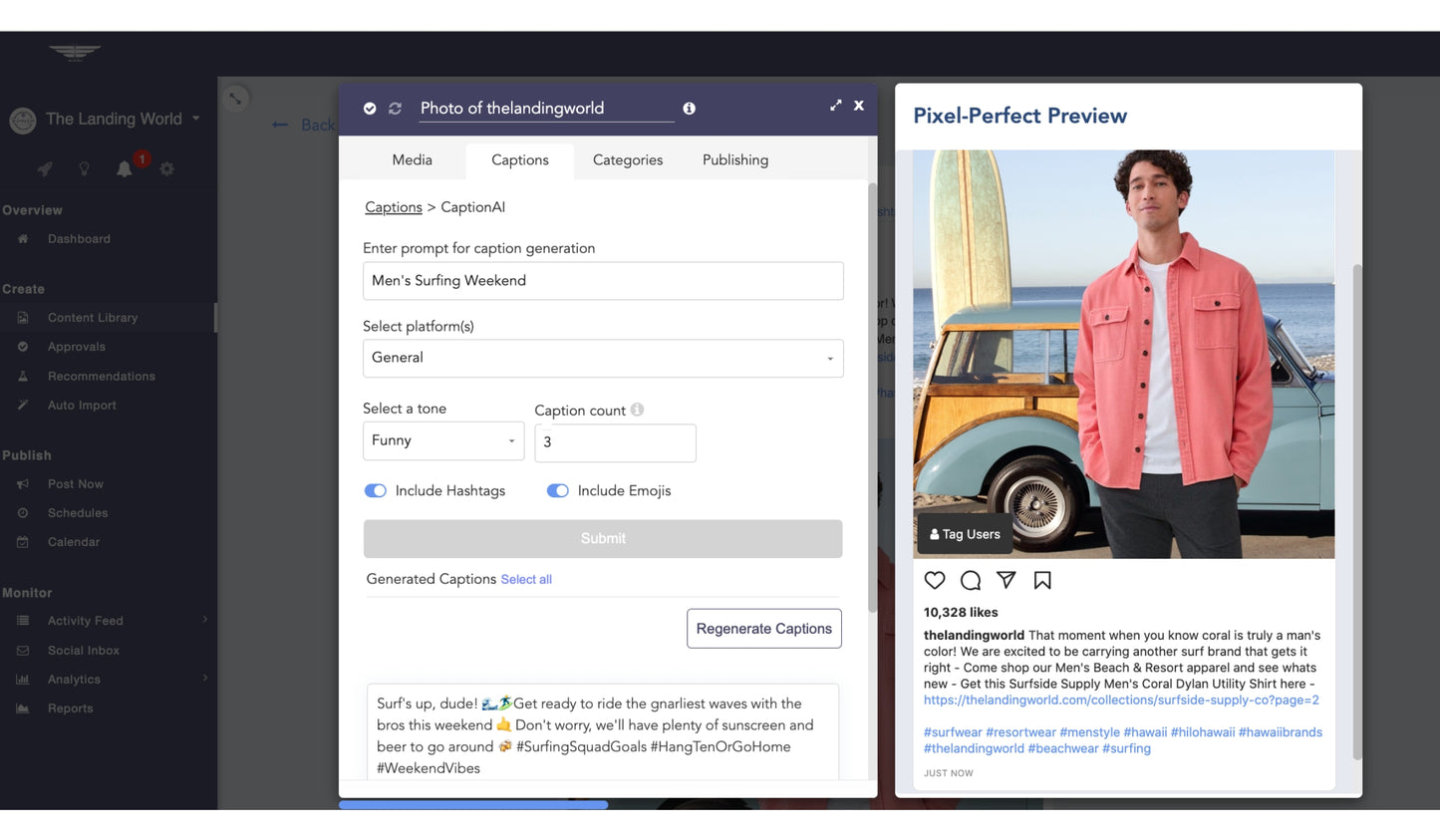Toggle the Include Hashtags switch

tap(376, 490)
